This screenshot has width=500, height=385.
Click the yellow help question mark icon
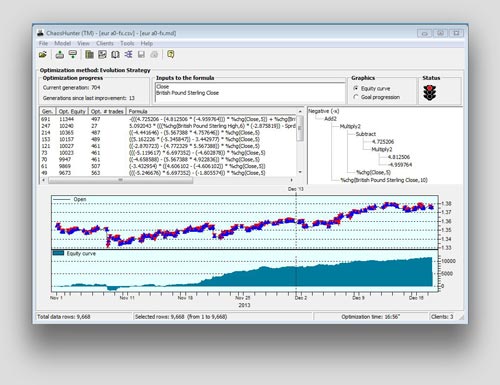tap(171, 54)
